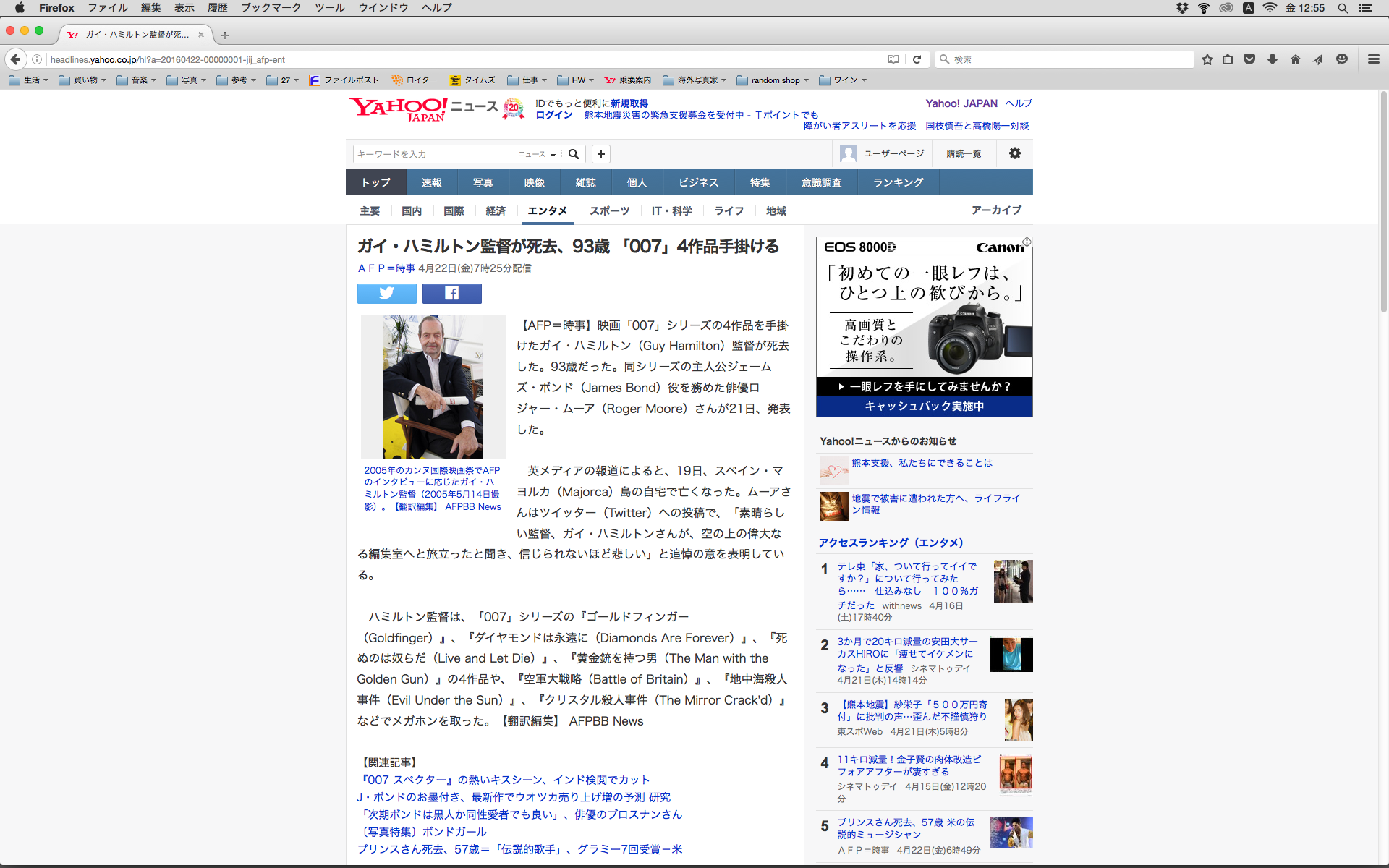Open Firefox downloads arrow icon
This screenshot has height=868, width=1389.
click(1272, 59)
